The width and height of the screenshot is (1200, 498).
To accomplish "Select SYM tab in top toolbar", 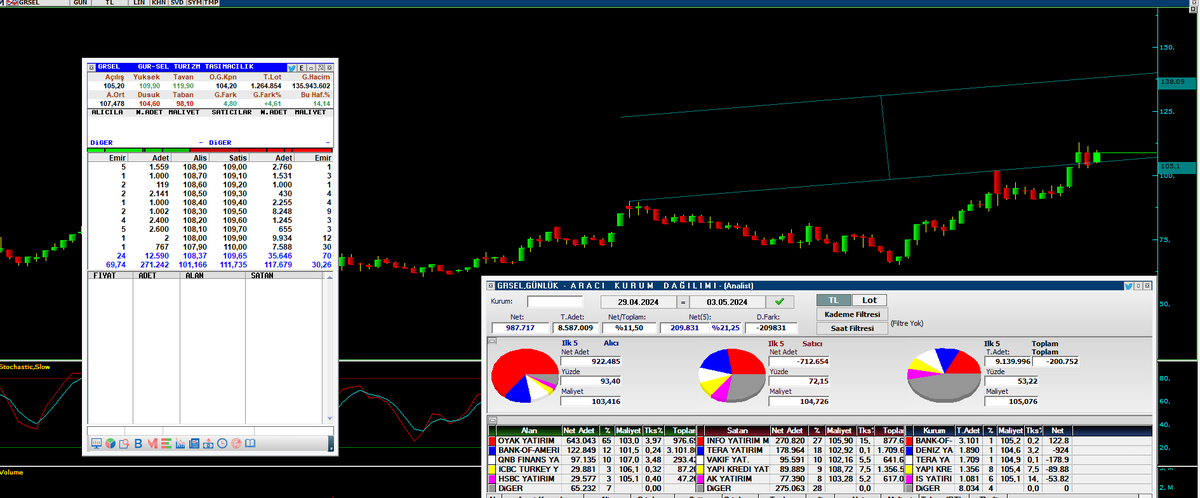I will (x=195, y=3).
